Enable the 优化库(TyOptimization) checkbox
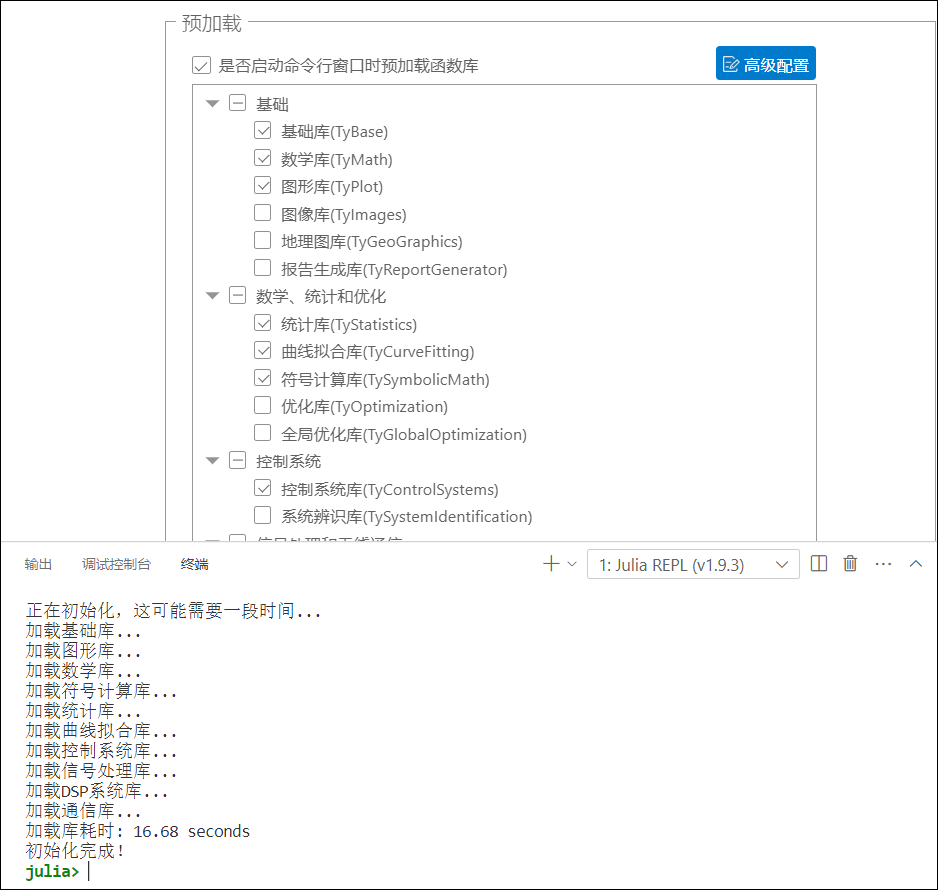The height and width of the screenshot is (890, 938). click(263, 406)
